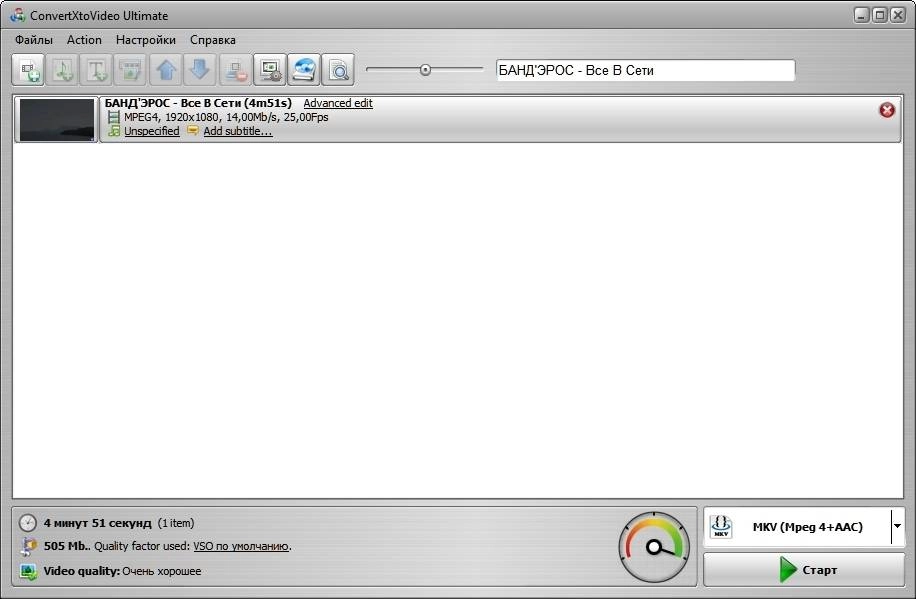Click the music note icon beside Unspecified
916x599 pixels.
[114, 131]
